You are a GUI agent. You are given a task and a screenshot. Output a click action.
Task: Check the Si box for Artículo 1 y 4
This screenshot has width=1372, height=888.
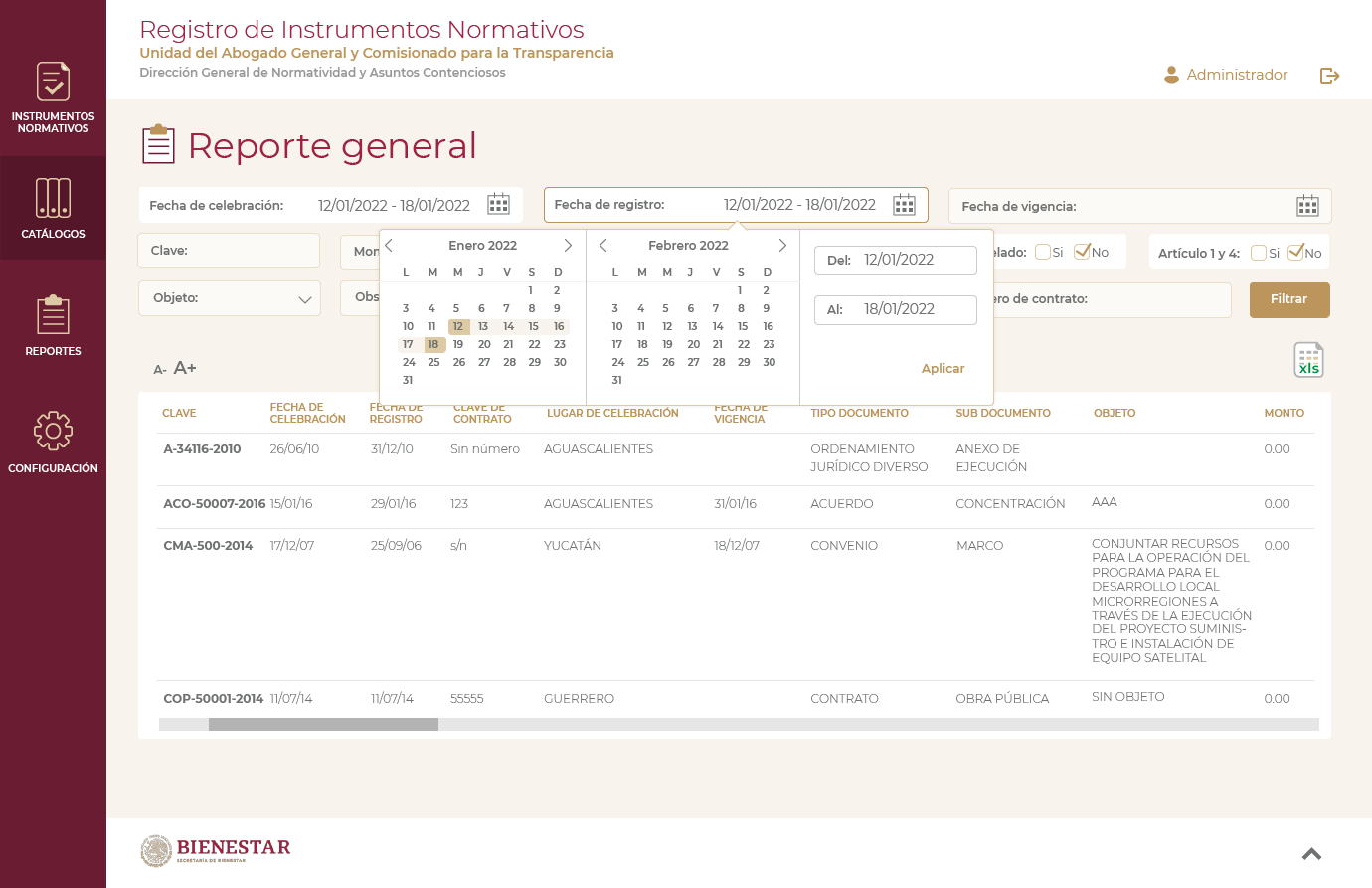pos(1259,253)
